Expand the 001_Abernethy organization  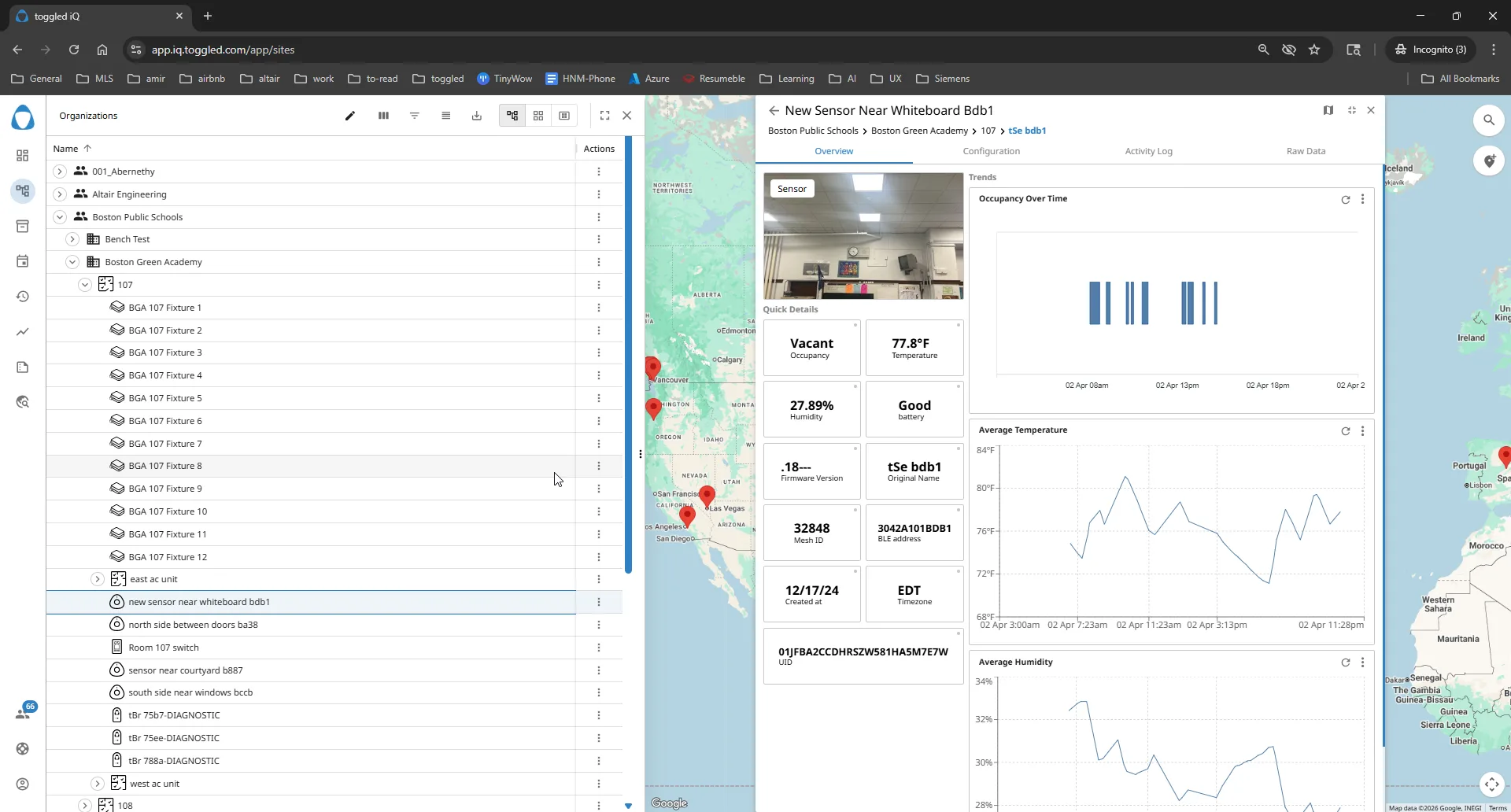(x=60, y=172)
